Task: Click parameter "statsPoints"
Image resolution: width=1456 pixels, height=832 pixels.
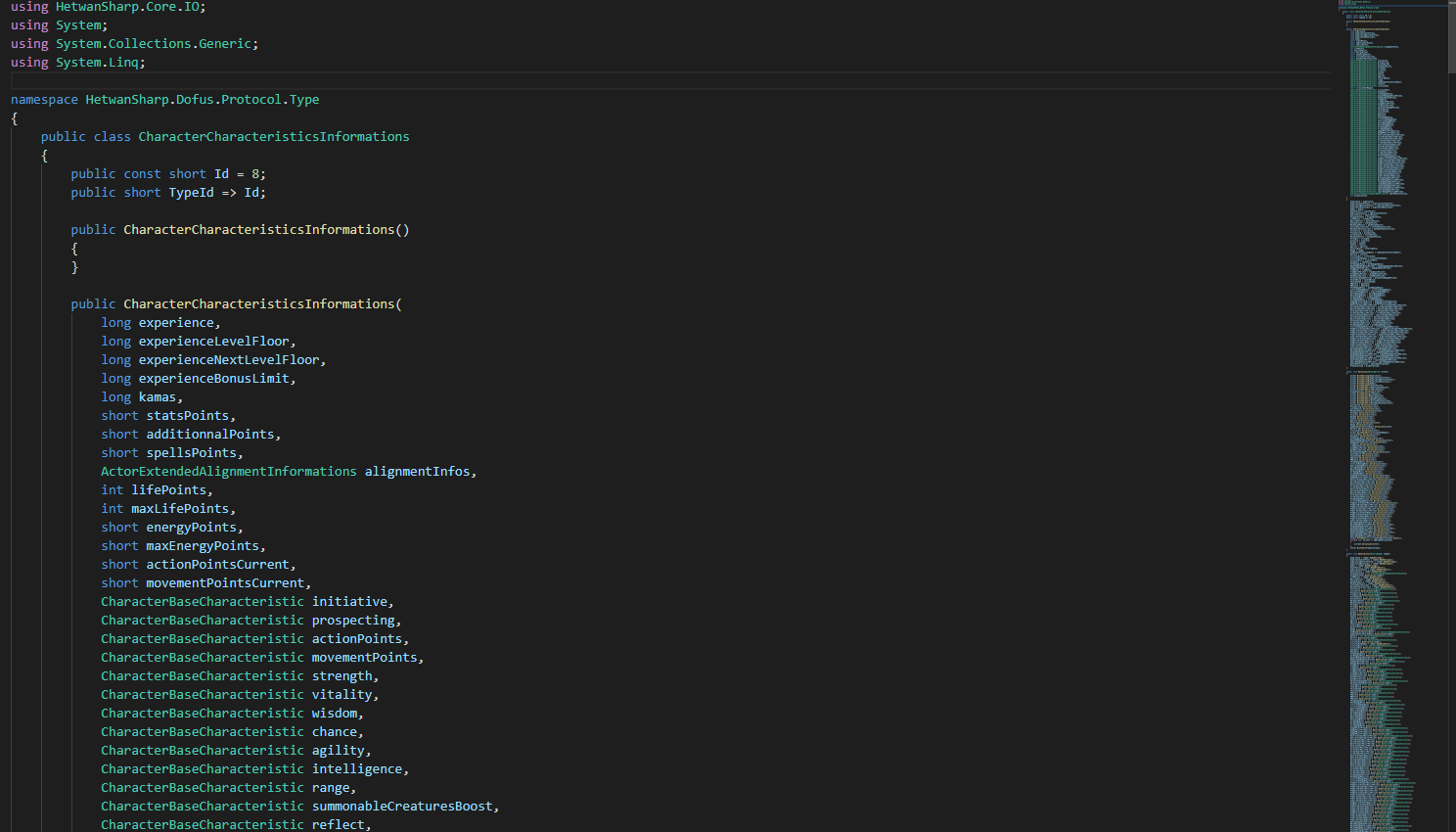Action: (x=187, y=416)
